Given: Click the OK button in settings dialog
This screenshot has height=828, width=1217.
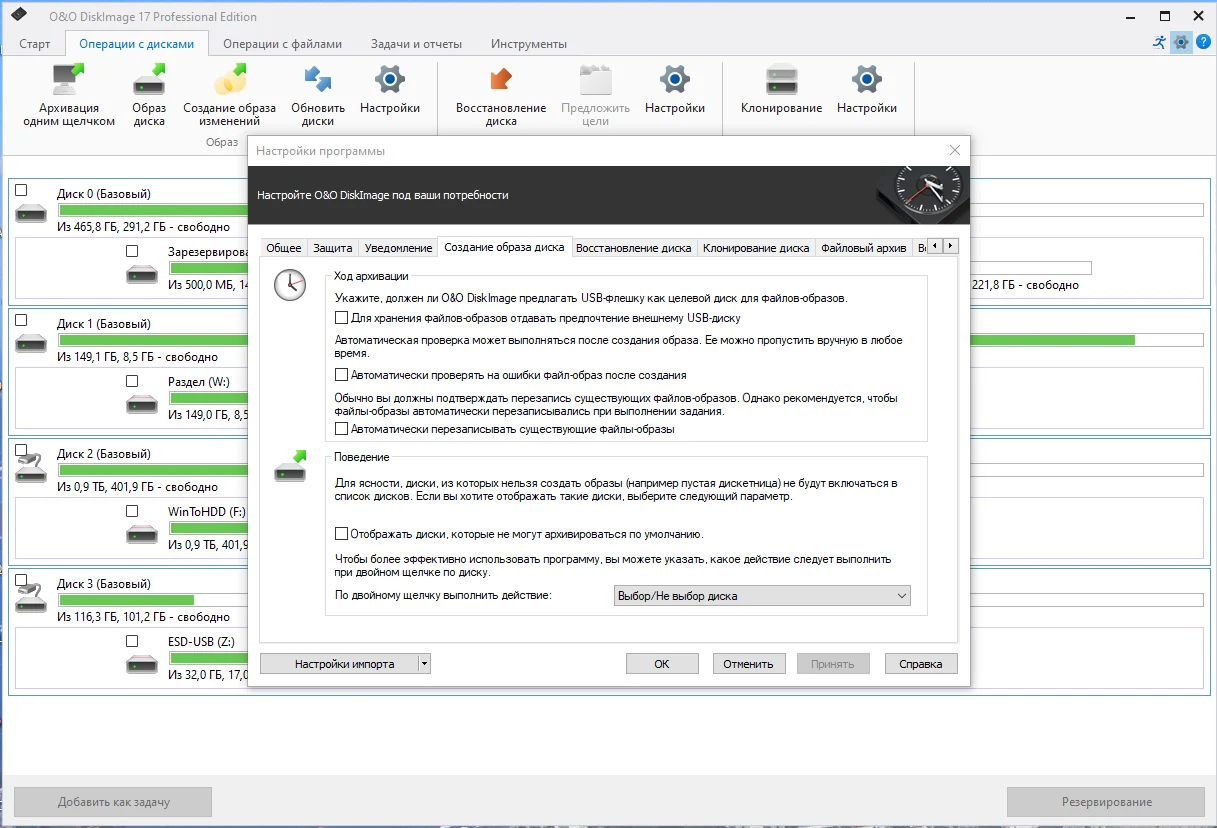Looking at the screenshot, I should [x=662, y=664].
